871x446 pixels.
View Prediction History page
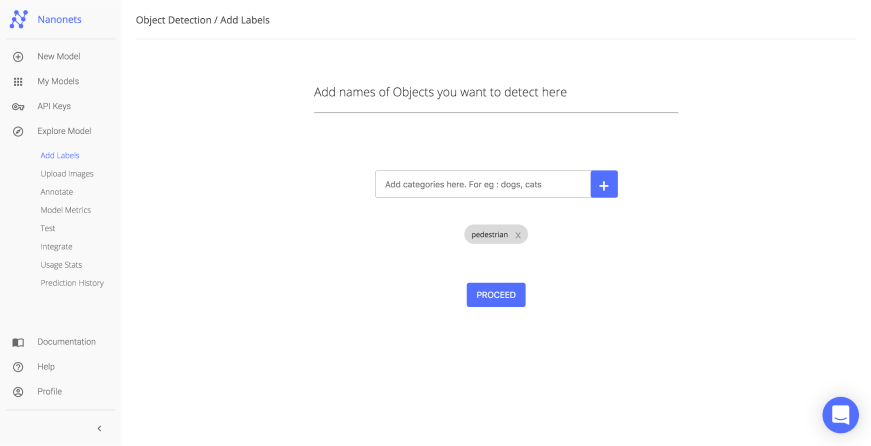pyautogui.click(x=72, y=283)
